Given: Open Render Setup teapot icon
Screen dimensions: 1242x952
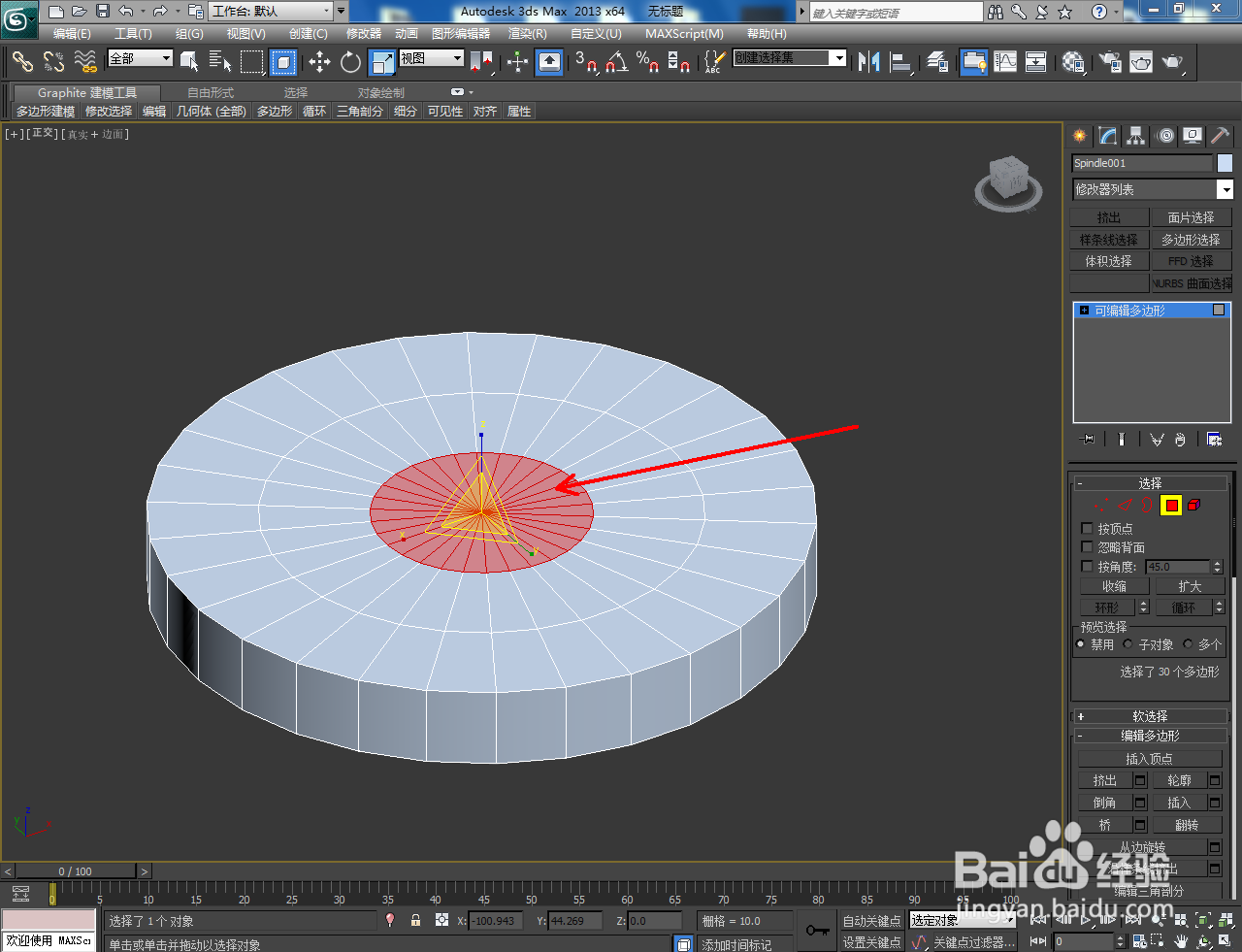Looking at the screenshot, I should (x=1109, y=62).
